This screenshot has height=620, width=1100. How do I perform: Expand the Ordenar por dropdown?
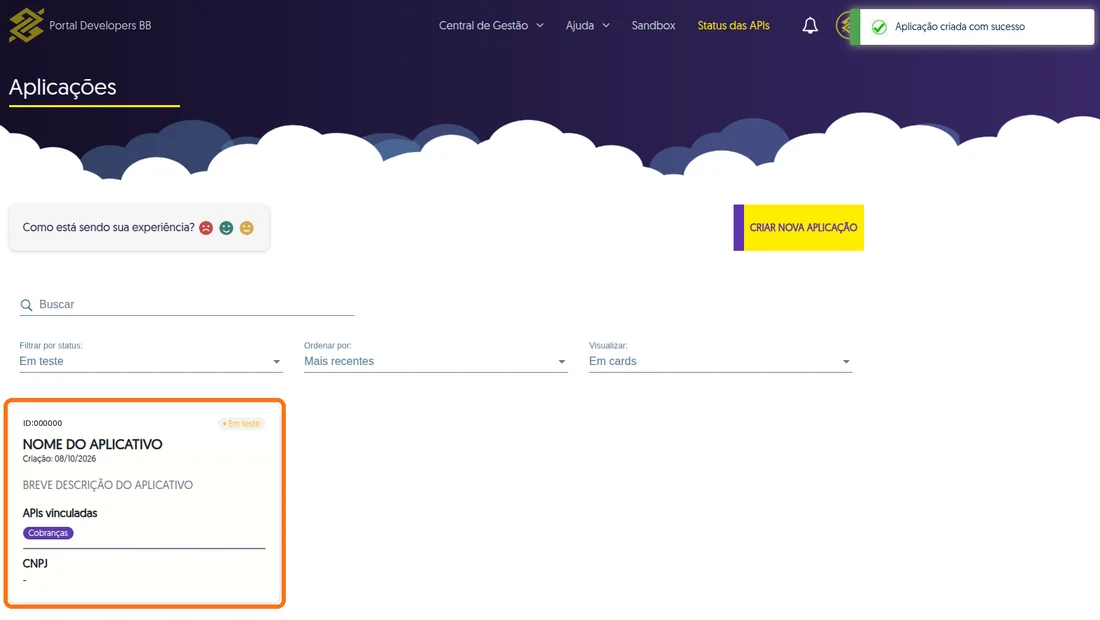point(436,361)
